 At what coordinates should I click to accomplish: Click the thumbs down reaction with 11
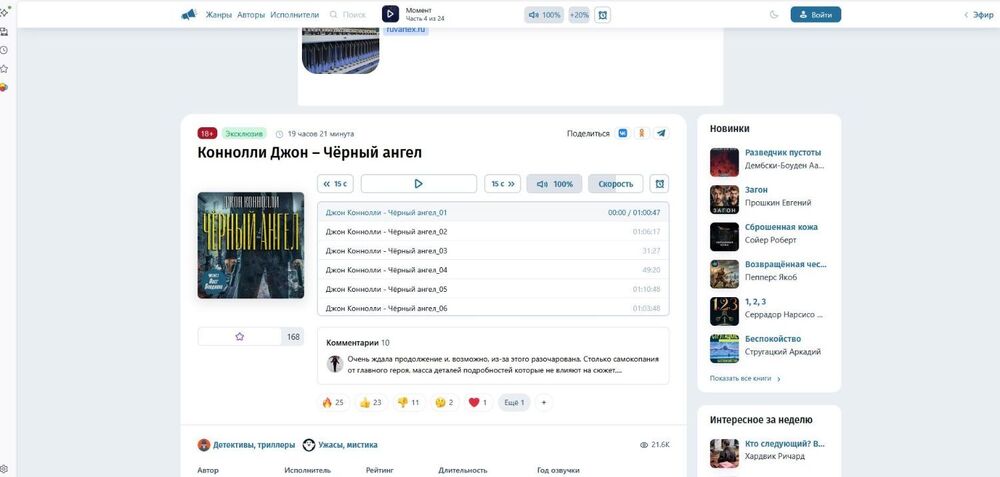click(409, 402)
